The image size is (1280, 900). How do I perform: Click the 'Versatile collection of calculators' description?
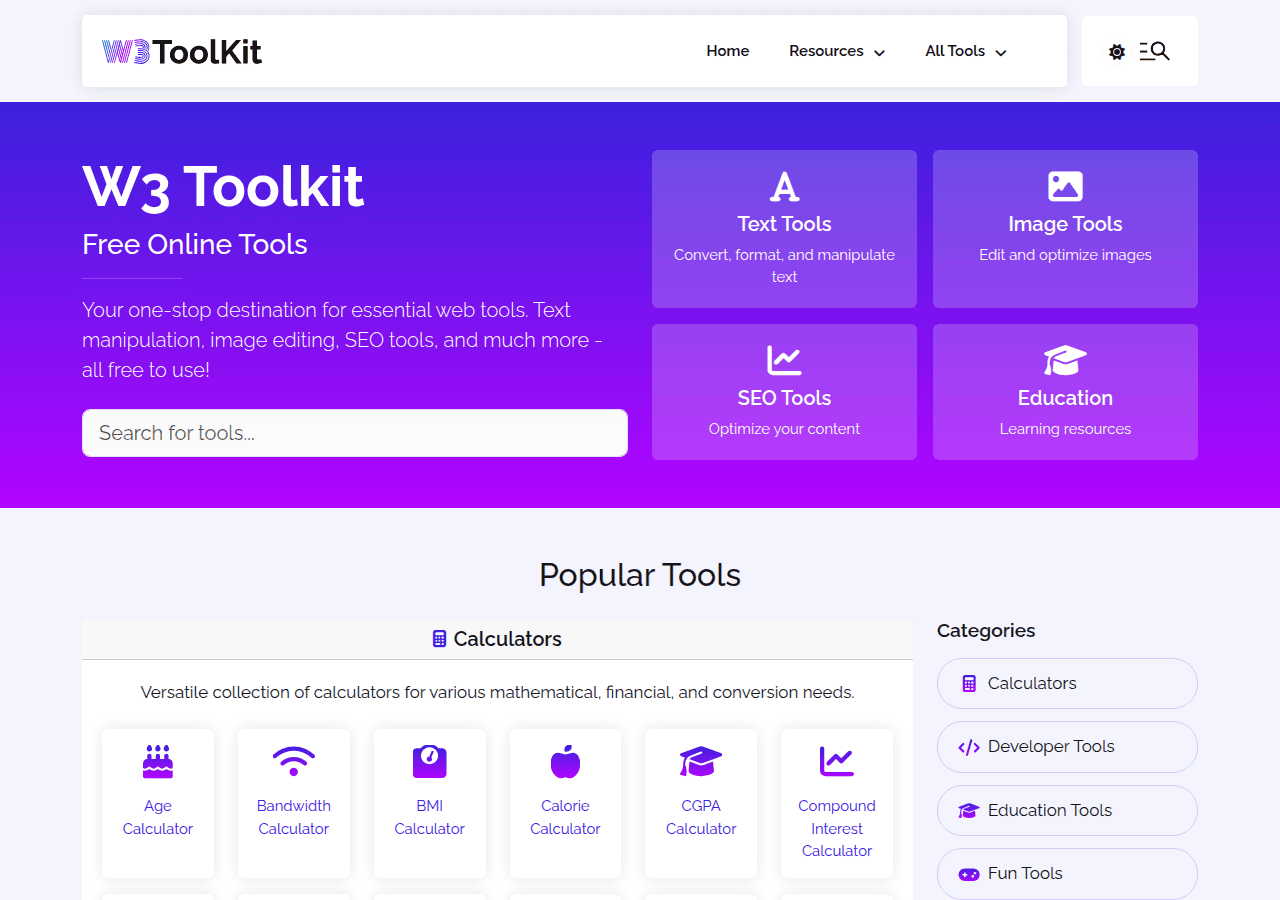pyautogui.click(x=497, y=692)
